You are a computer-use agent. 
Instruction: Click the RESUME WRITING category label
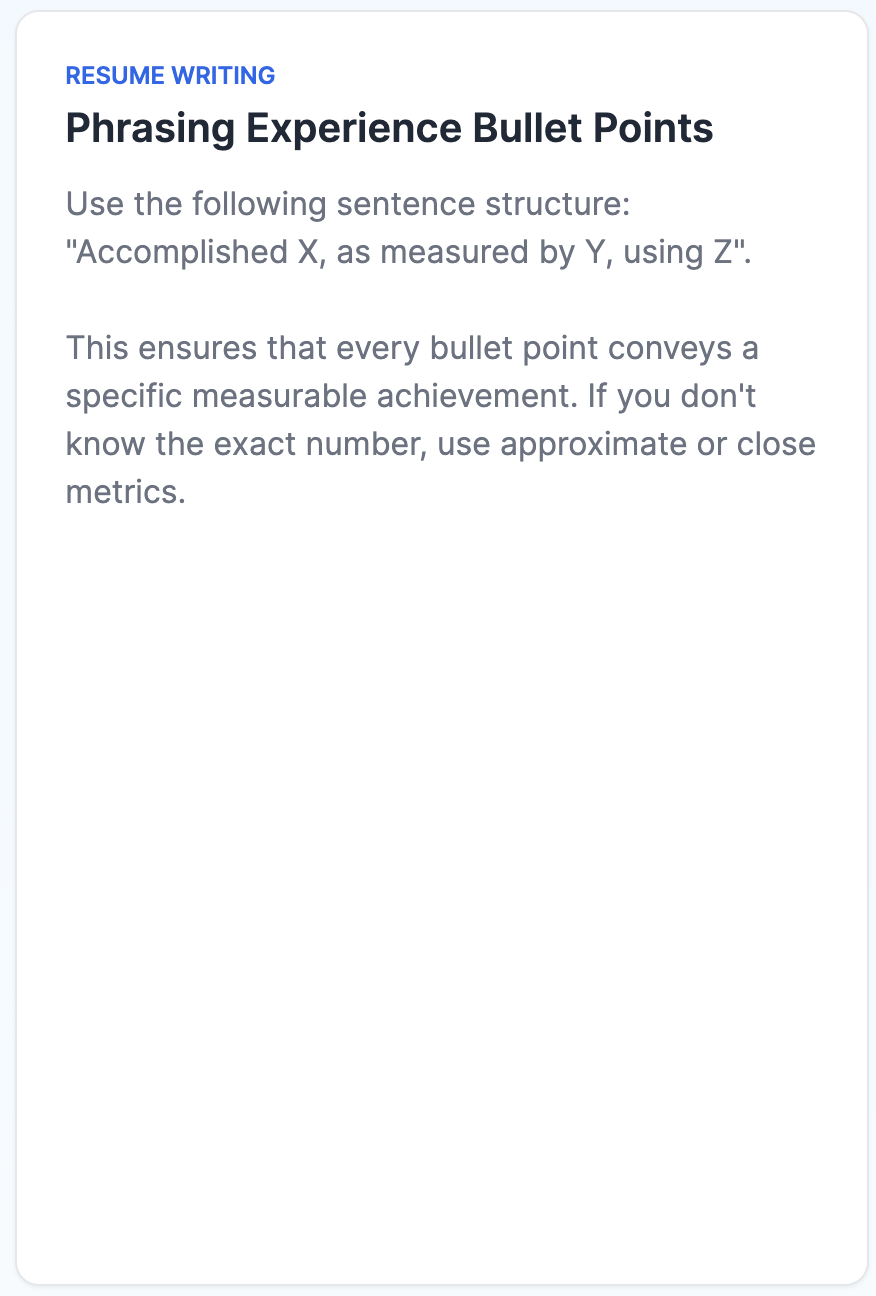pos(170,75)
